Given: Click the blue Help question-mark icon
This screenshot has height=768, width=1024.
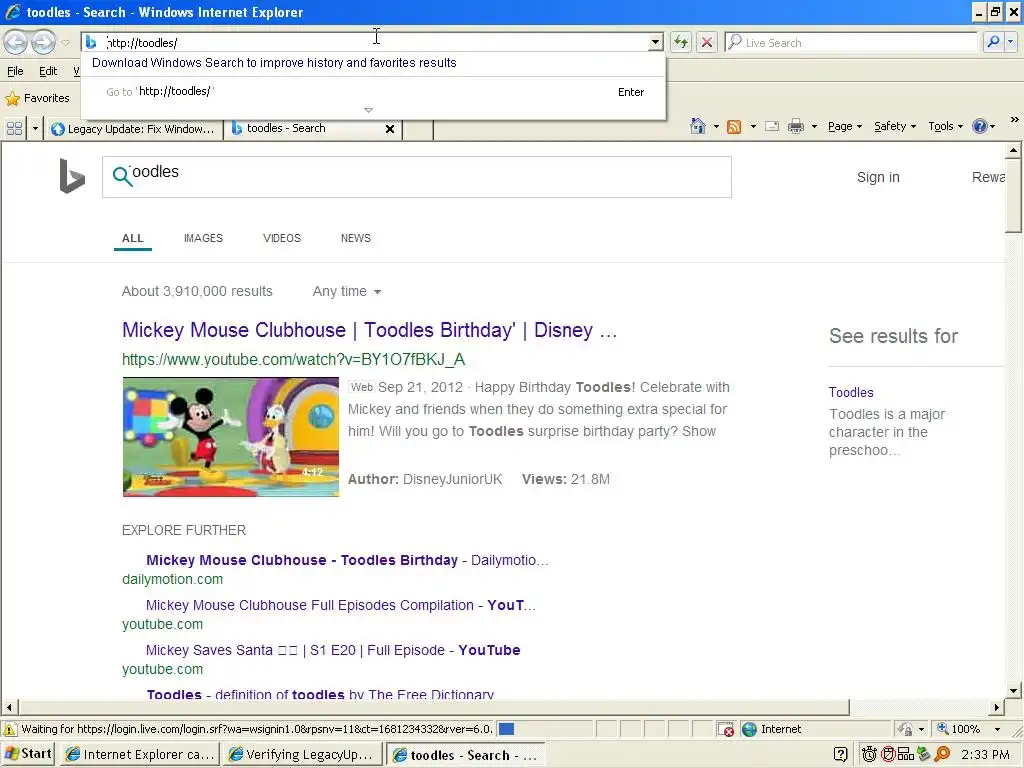Looking at the screenshot, I should [980, 126].
